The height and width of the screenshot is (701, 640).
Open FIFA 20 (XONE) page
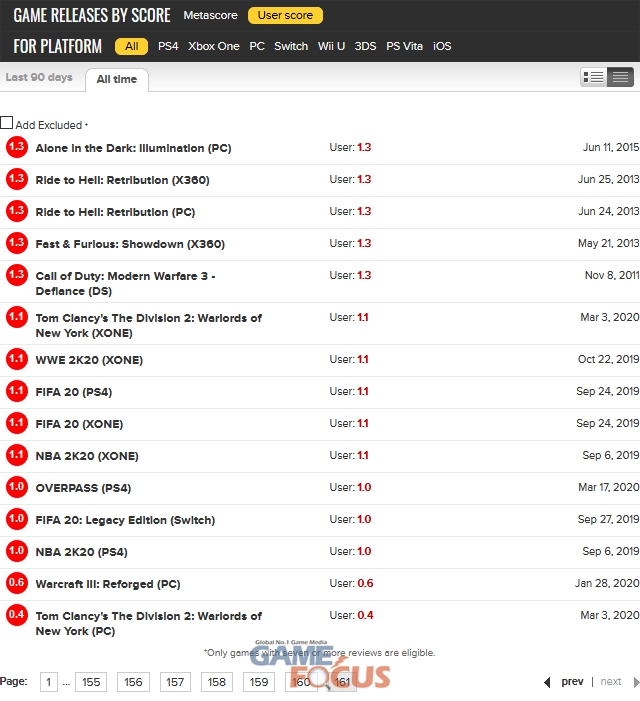tap(79, 424)
